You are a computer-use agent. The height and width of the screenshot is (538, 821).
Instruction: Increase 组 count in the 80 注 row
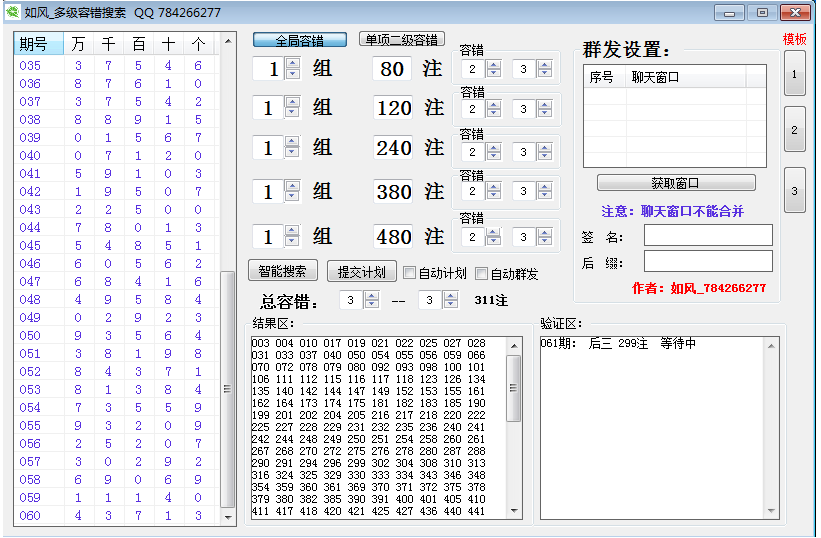(293, 63)
